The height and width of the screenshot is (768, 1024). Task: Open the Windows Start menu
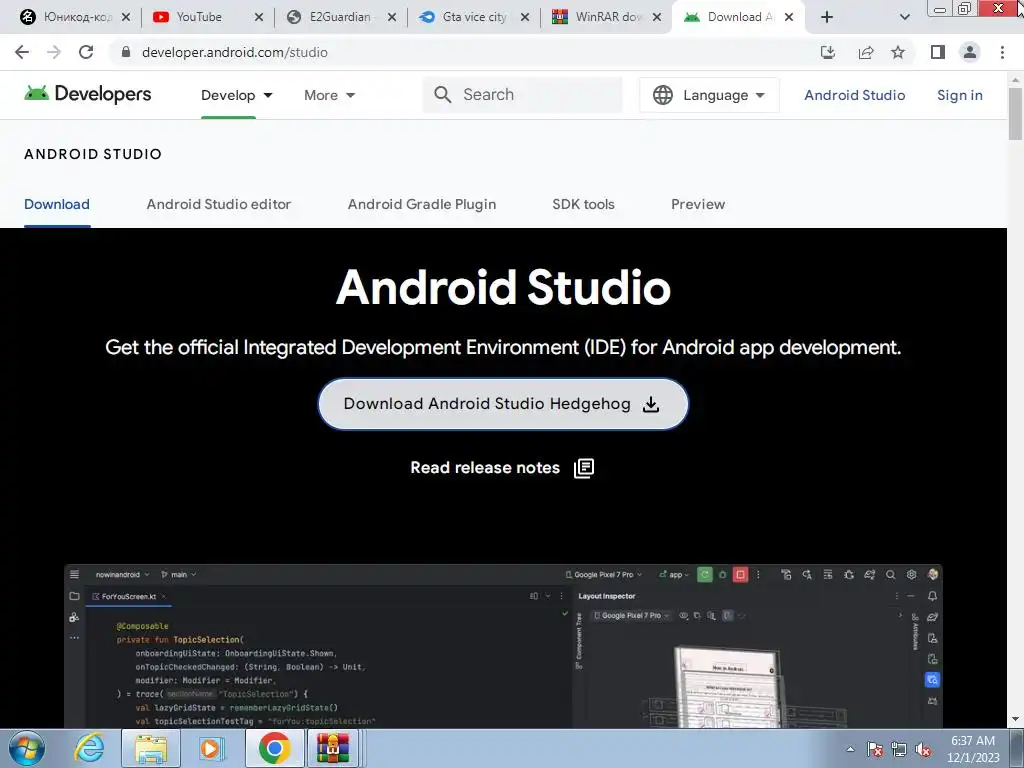click(27, 748)
